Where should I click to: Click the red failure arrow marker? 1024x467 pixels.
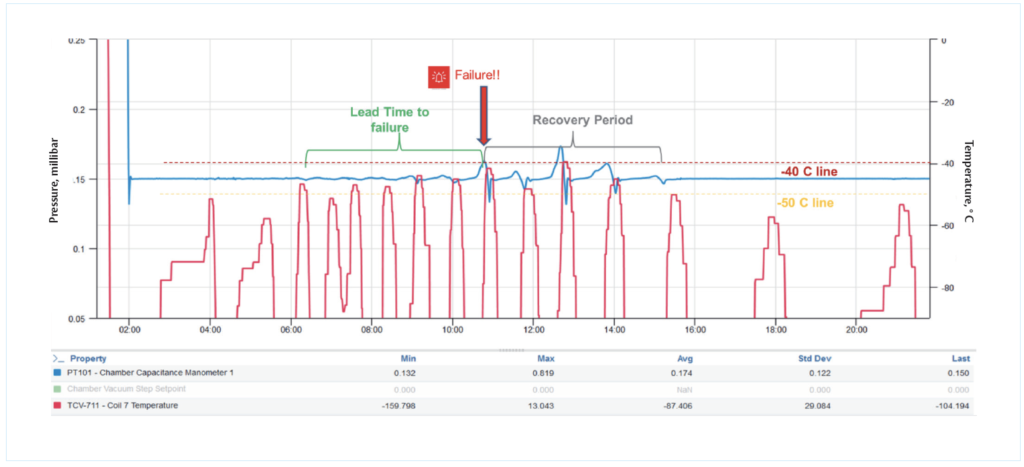click(484, 117)
